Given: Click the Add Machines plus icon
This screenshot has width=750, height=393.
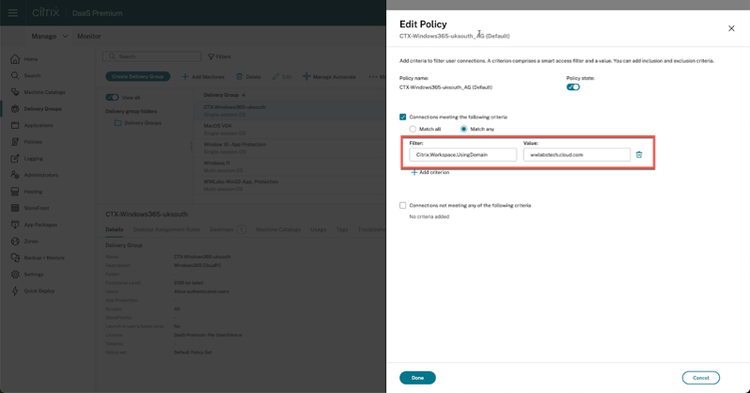Looking at the screenshot, I should (185, 76).
